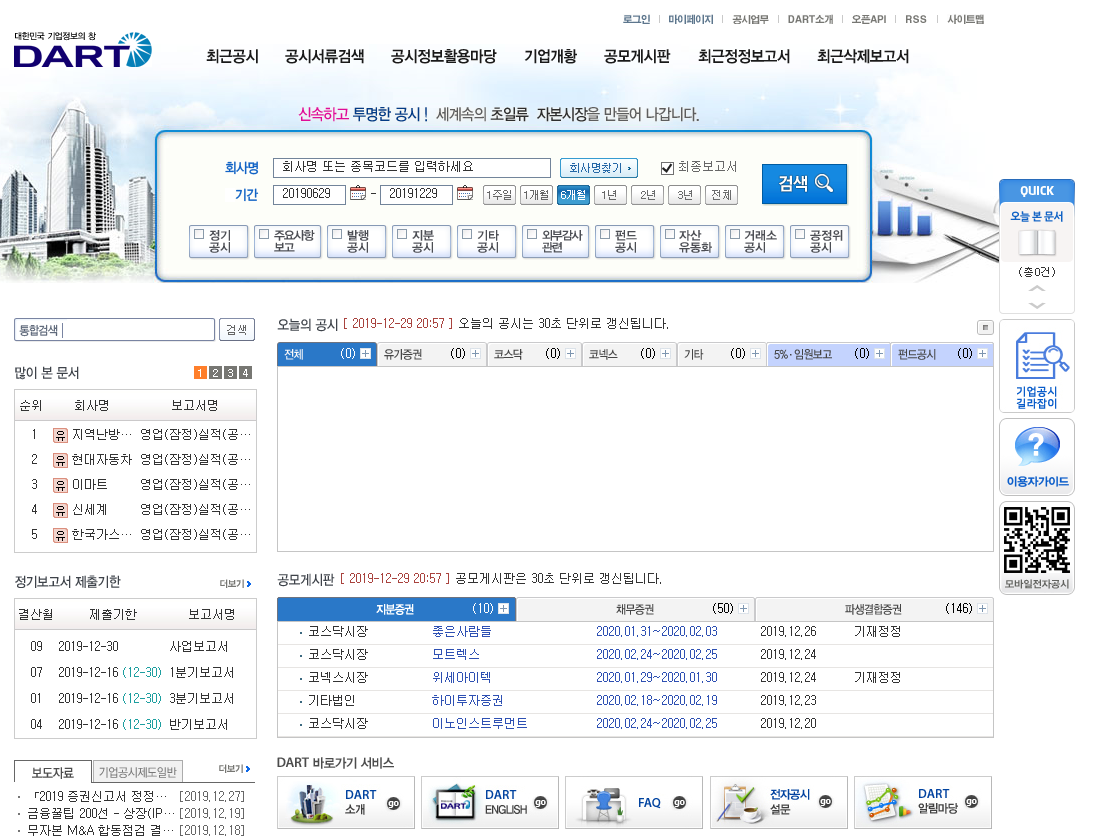Screen dimensions: 1103x840
Task: Check the 주요사항보고 checkbox
Action: [x=264, y=234]
